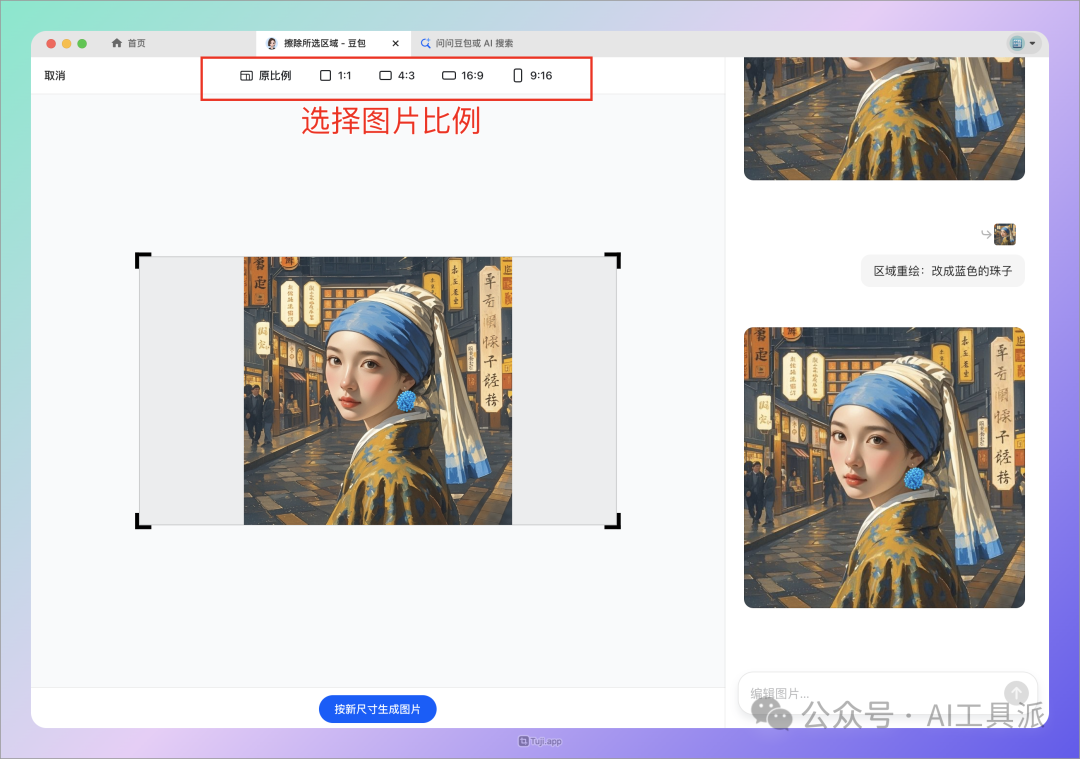1080x759 pixels.
Task: Click the bottom-left crop corner handle
Action: coord(143,521)
